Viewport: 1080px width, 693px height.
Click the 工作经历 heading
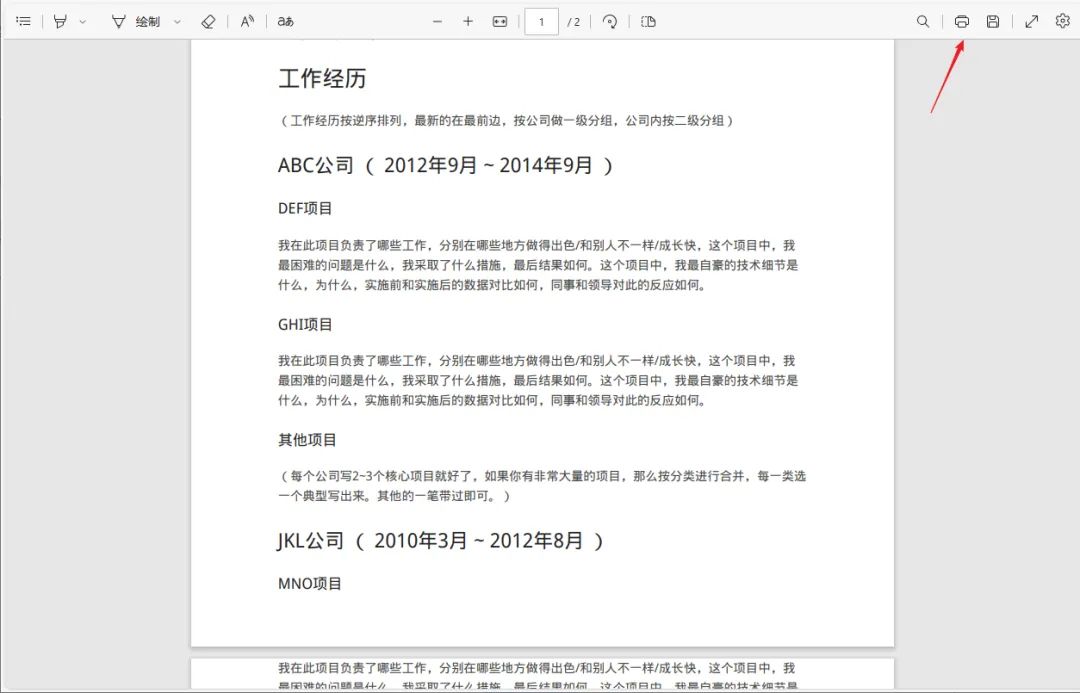click(322, 79)
